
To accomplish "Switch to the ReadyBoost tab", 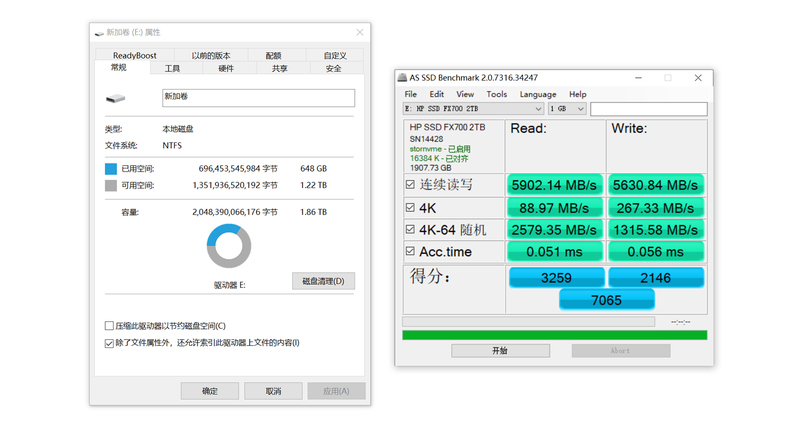I will pyautogui.click(x=135, y=55).
